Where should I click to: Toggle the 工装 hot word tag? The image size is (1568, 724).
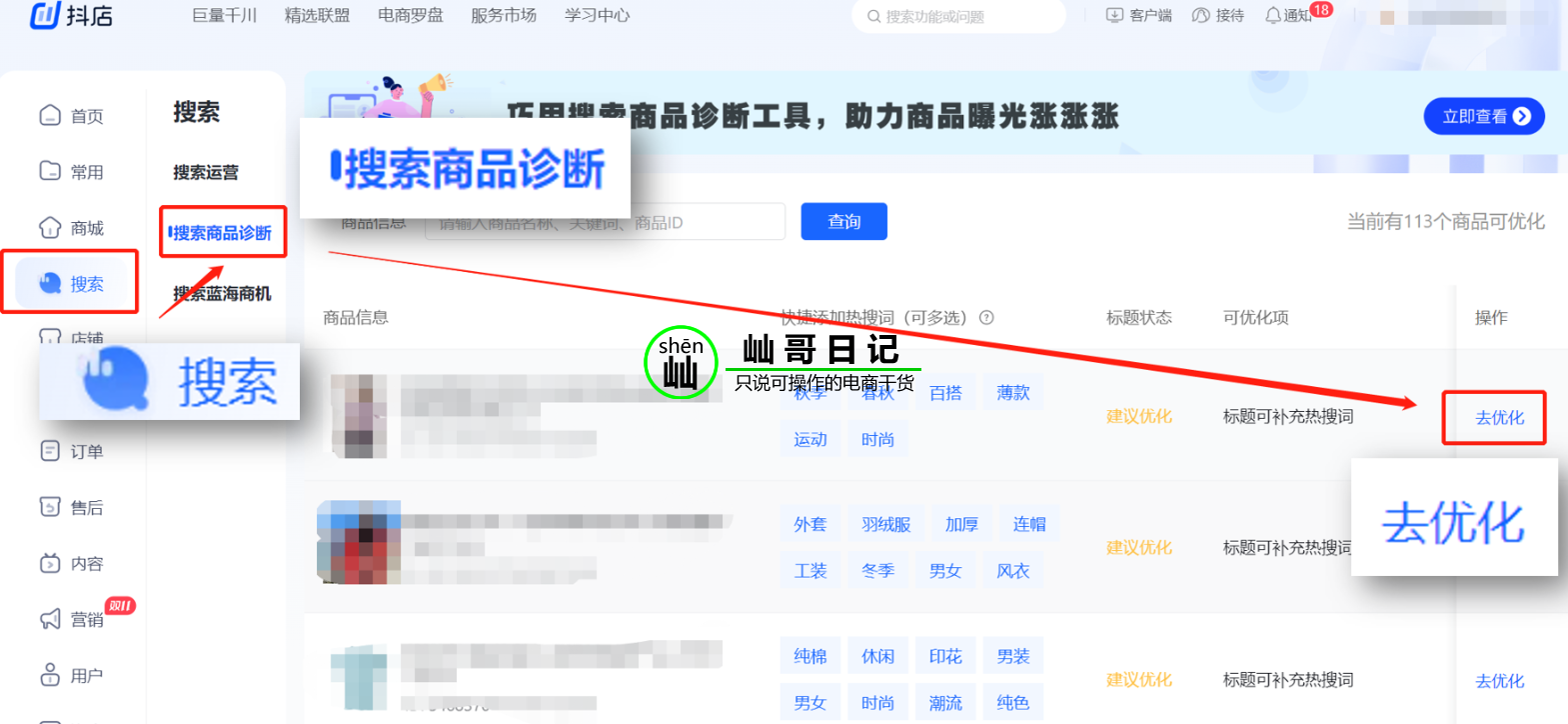point(810,570)
